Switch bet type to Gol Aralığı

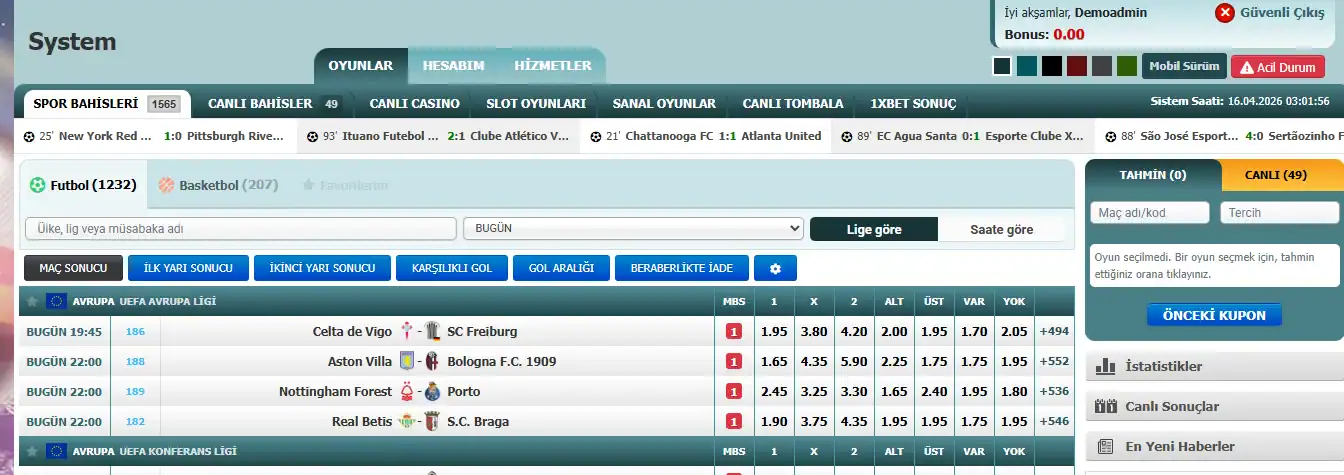coord(561,268)
